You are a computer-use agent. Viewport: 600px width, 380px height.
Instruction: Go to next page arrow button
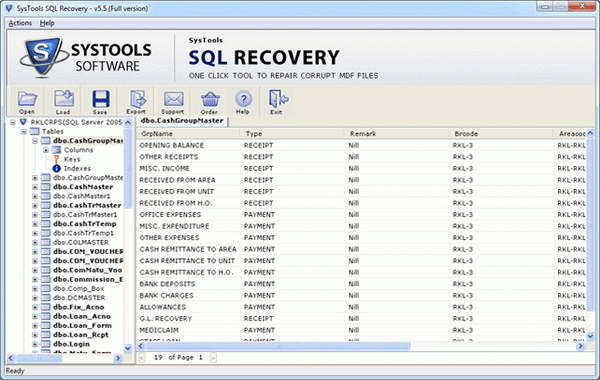coord(213,357)
